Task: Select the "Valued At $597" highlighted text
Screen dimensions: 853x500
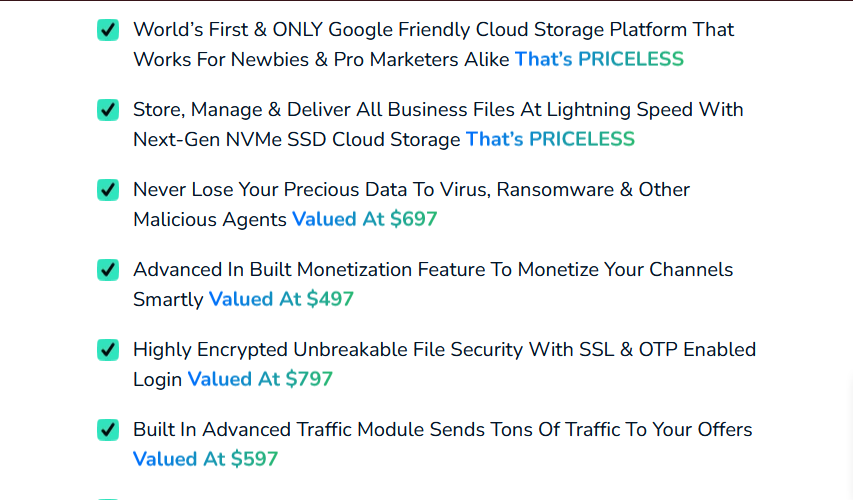Action: click(205, 459)
